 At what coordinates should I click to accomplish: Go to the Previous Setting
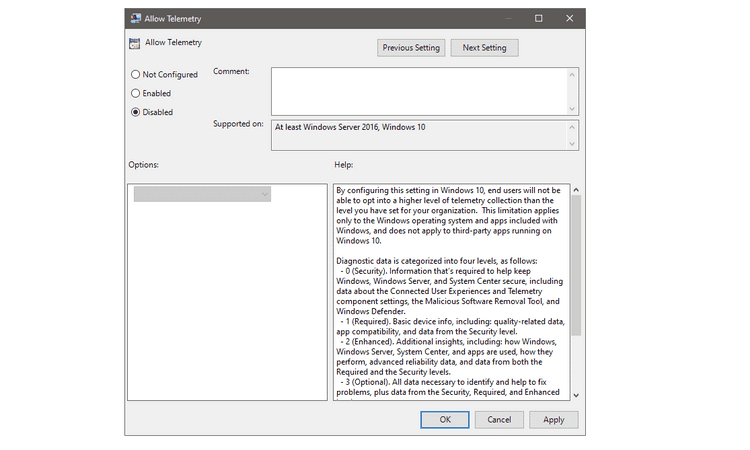410,47
